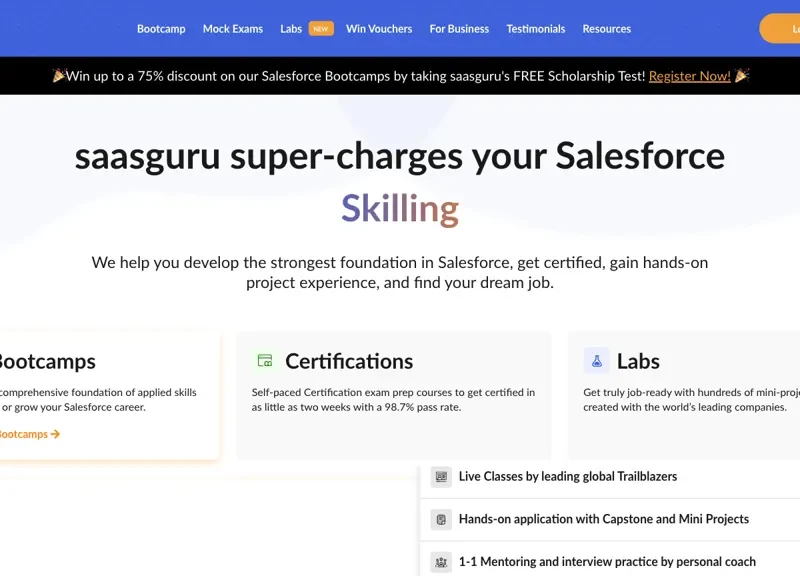Open the Win Vouchers nav item

[x=379, y=29]
